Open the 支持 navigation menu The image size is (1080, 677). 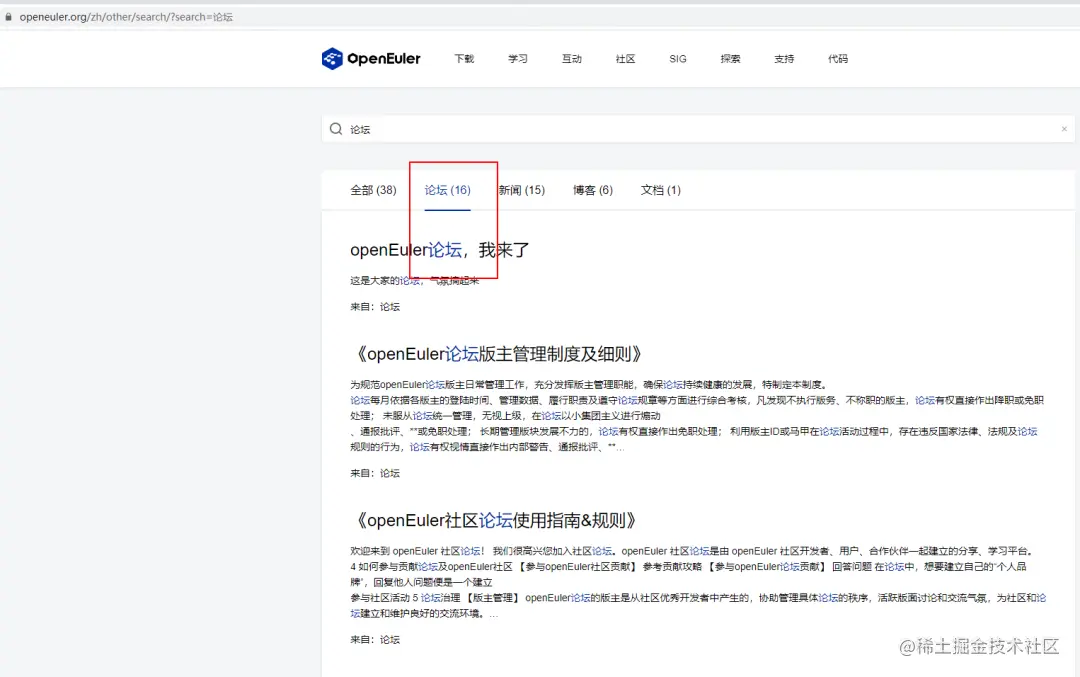784,60
